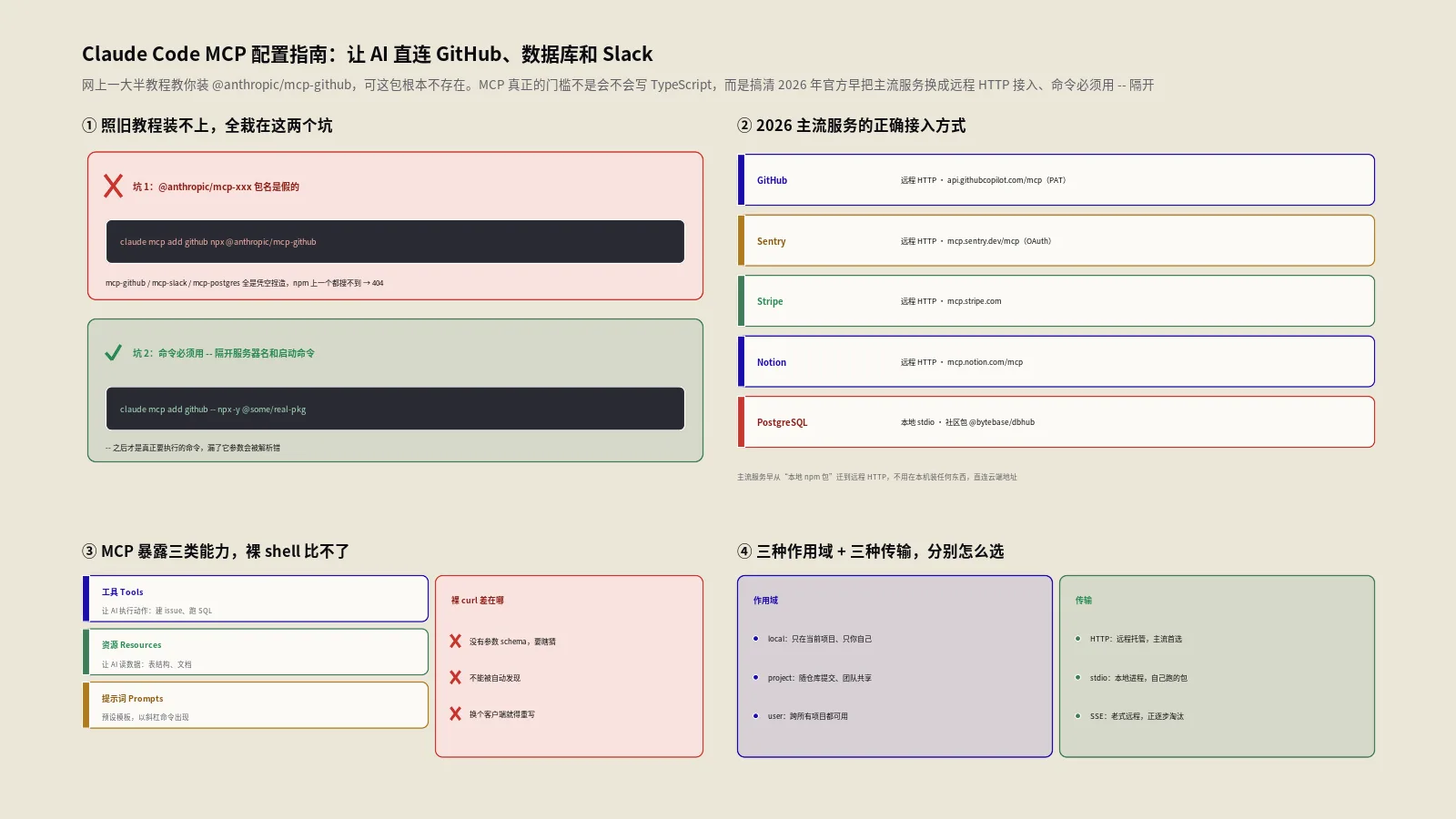Click the subtitle mentioning @anthropic/mcp-github

(618, 85)
